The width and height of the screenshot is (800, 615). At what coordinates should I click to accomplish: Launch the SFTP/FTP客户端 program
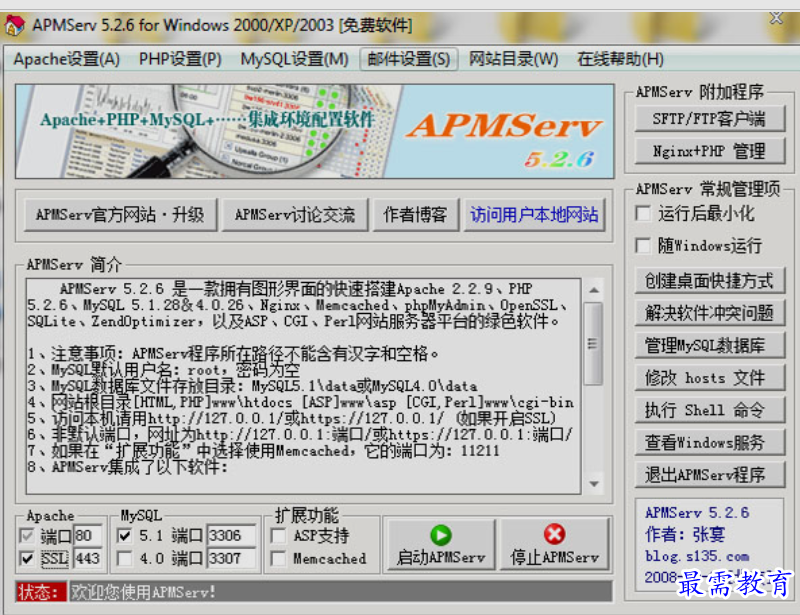pyautogui.click(x=709, y=118)
